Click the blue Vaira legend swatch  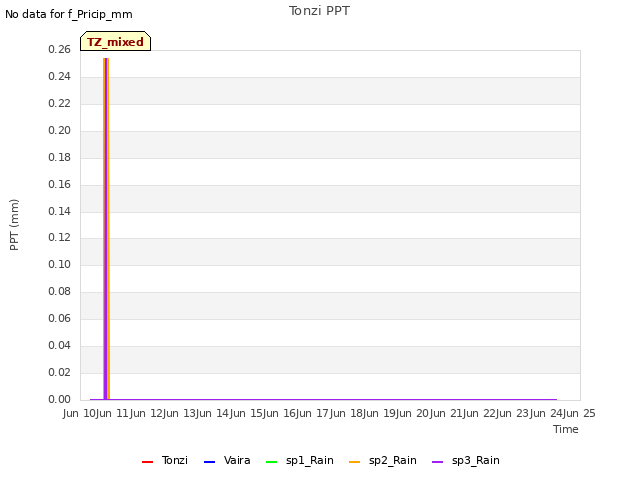coord(209,462)
